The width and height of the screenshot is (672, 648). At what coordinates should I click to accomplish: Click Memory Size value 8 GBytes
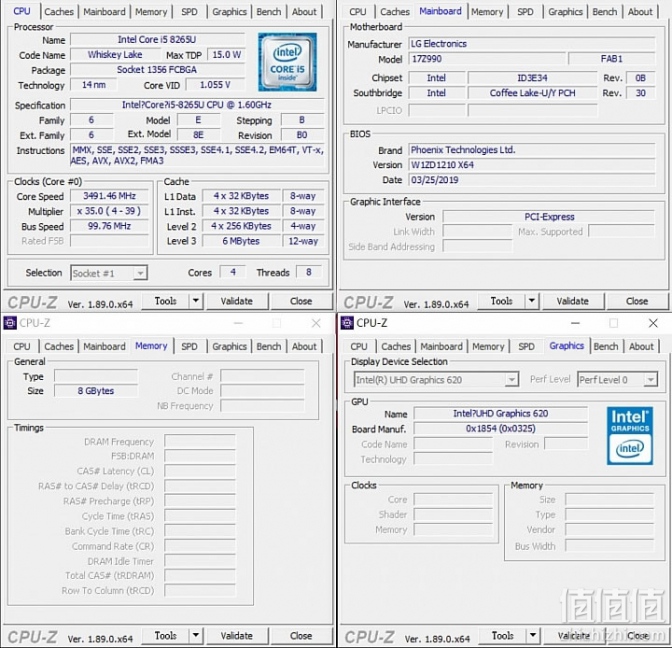[96, 390]
